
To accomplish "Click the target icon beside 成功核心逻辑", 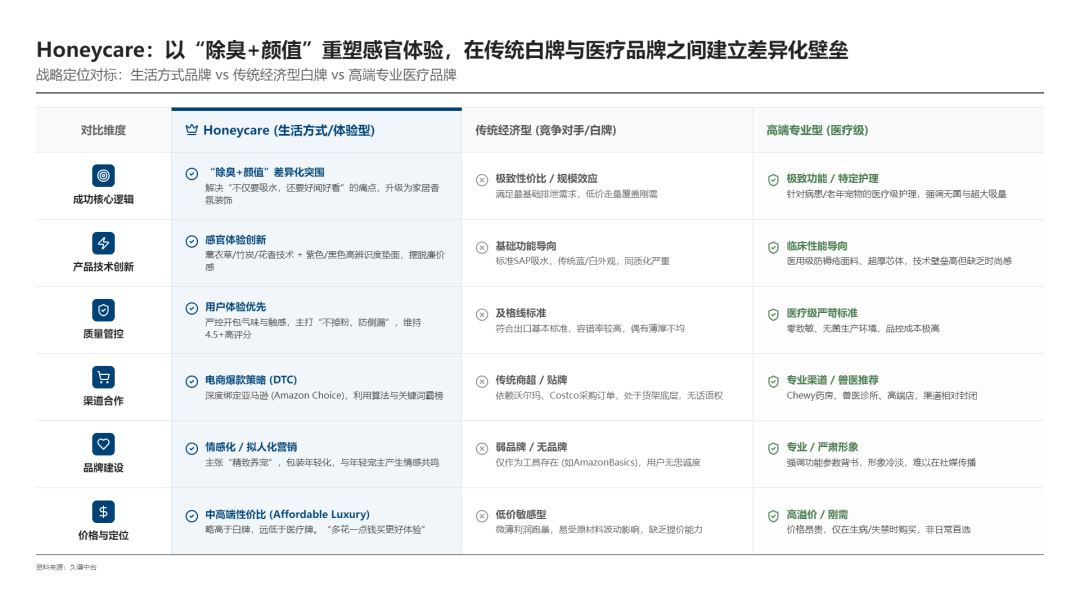I will [101, 173].
